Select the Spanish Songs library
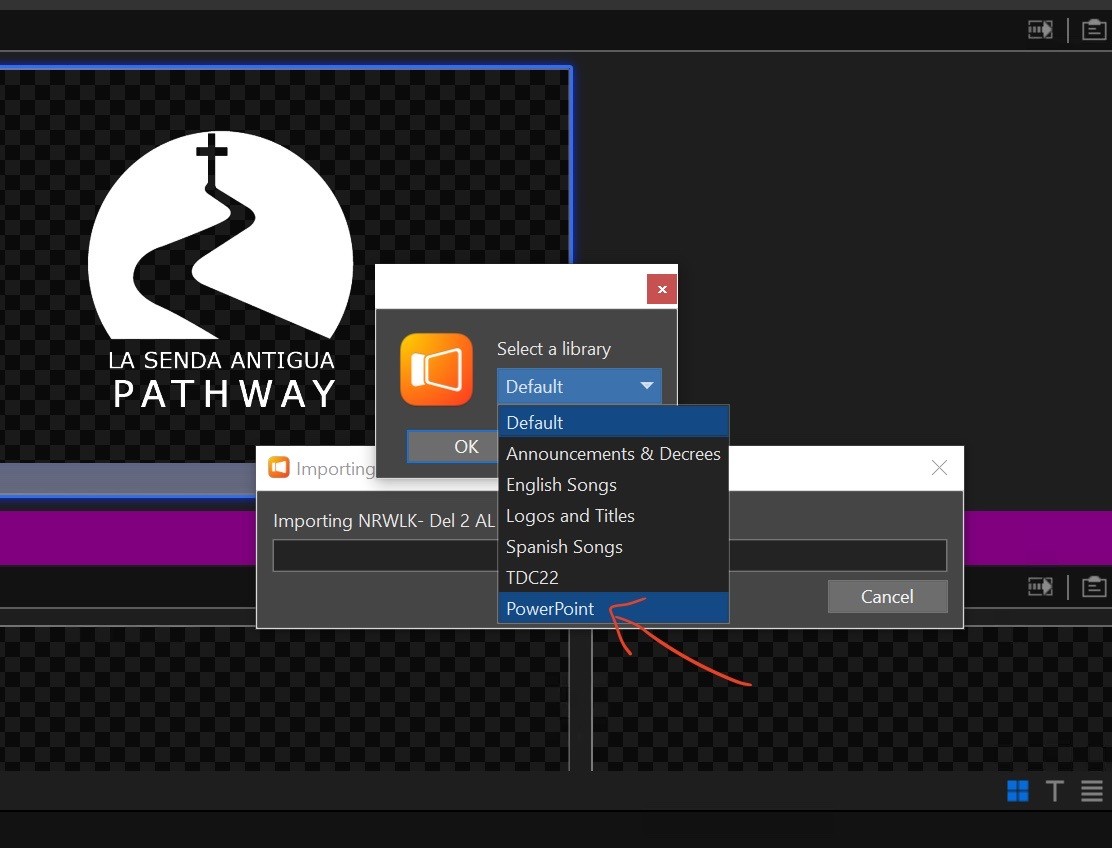1112x848 pixels. click(613, 547)
